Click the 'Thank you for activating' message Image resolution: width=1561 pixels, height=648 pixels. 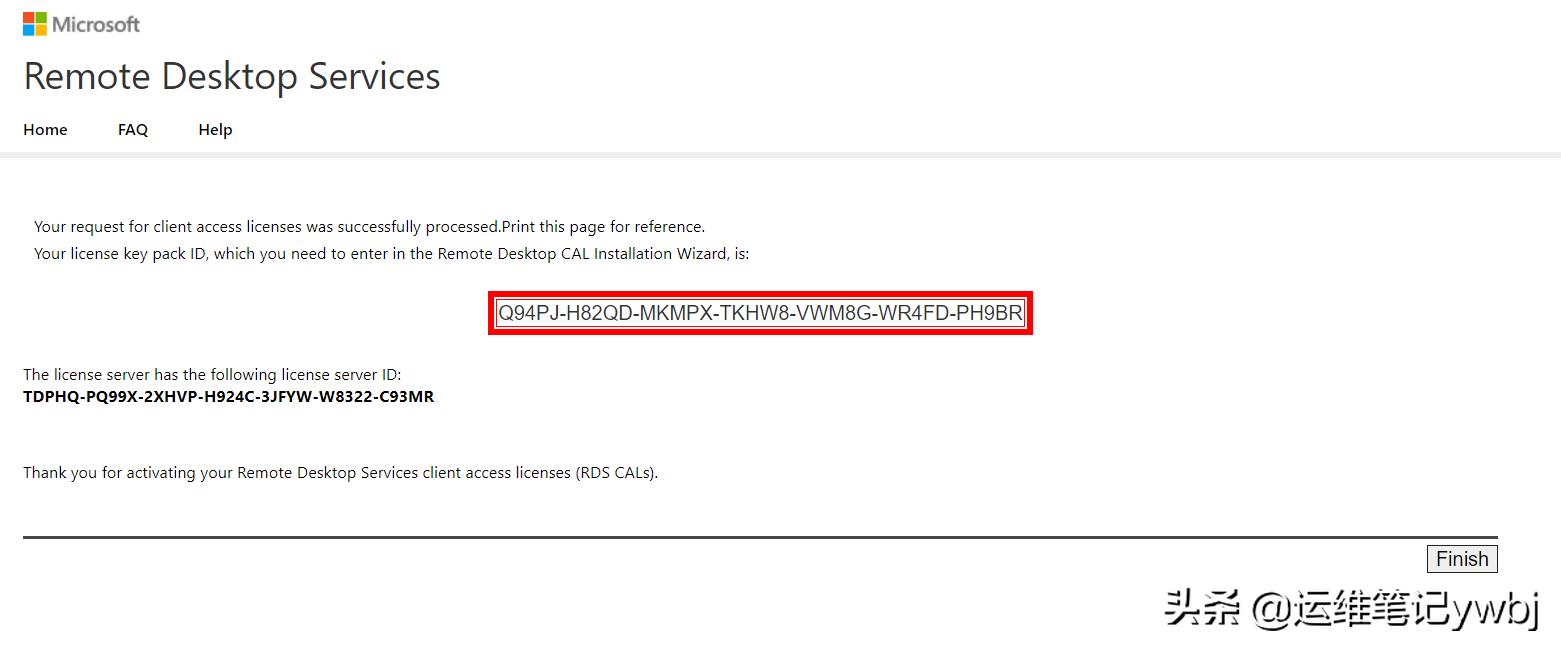coord(341,472)
